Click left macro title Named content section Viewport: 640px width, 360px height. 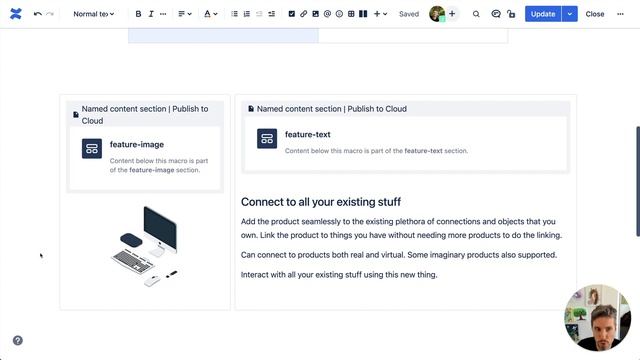tap(145, 115)
